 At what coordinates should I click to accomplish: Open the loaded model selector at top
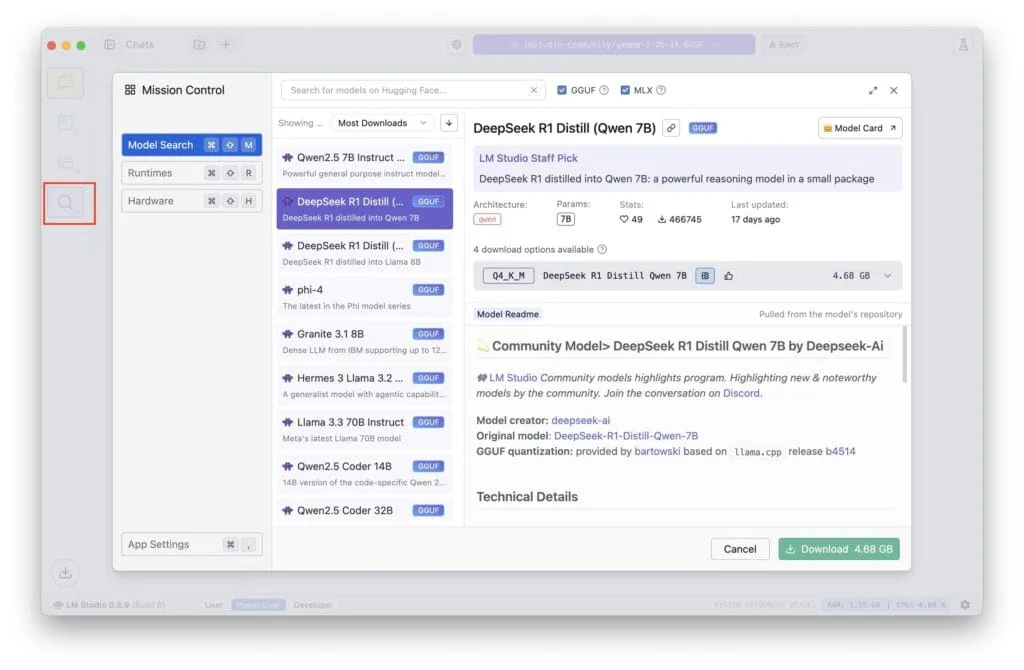pyautogui.click(x=613, y=45)
